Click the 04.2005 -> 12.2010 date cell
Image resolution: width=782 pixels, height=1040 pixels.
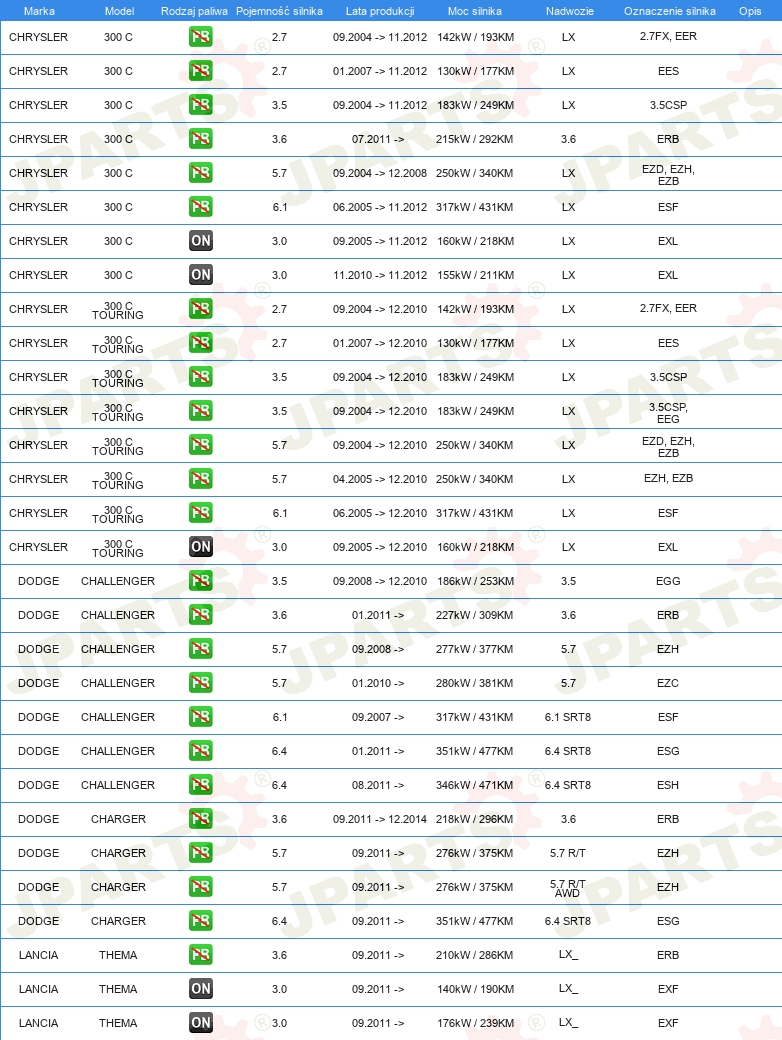(380, 479)
